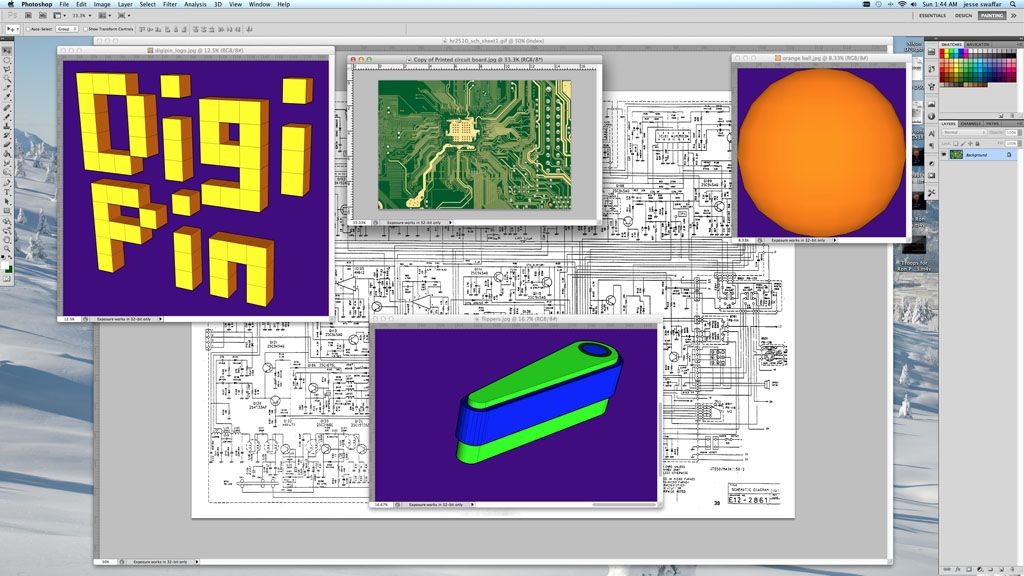Screen dimensions: 1024x576
Task: Check Show Transform Controls
Action: (86, 29)
